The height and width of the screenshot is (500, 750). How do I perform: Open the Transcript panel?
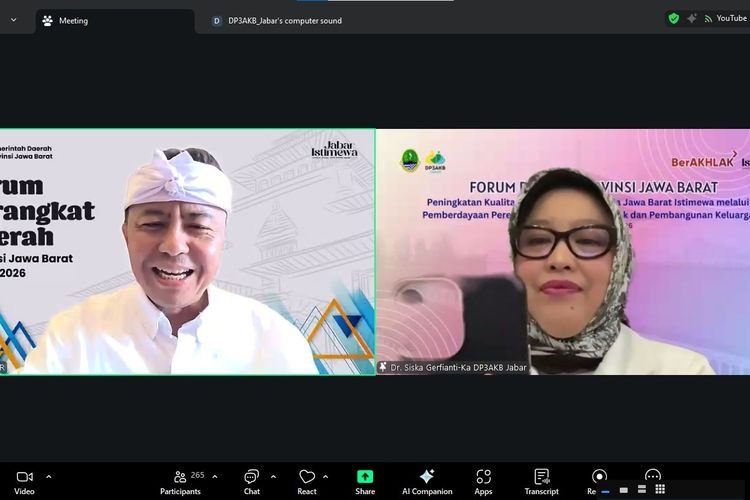coord(541,482)
